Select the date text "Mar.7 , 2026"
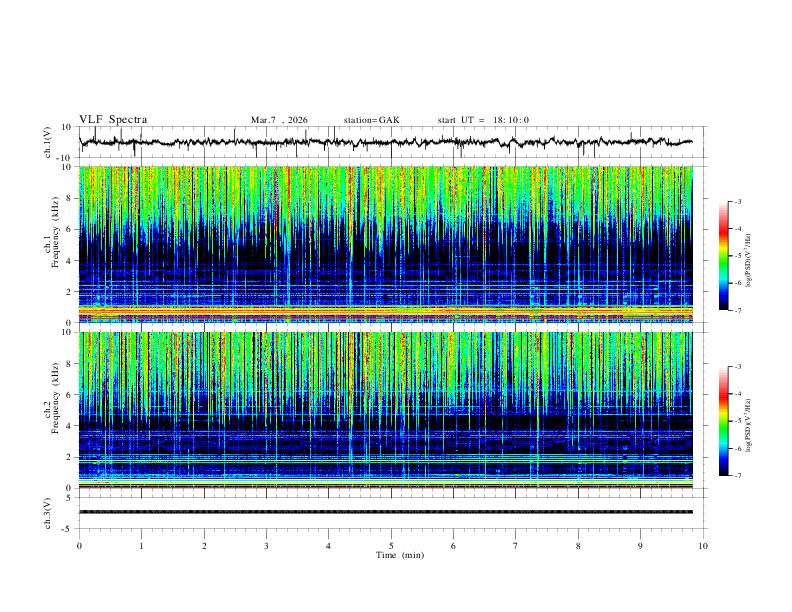The height and width of the screenshot is (612, 792). [279, 120]
